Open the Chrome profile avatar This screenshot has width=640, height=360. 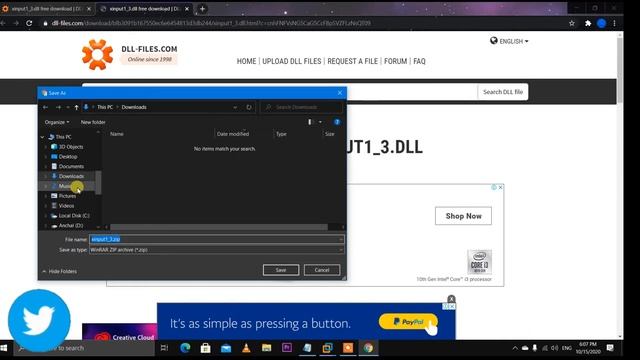pyautogui.click(x=601, y=23)
